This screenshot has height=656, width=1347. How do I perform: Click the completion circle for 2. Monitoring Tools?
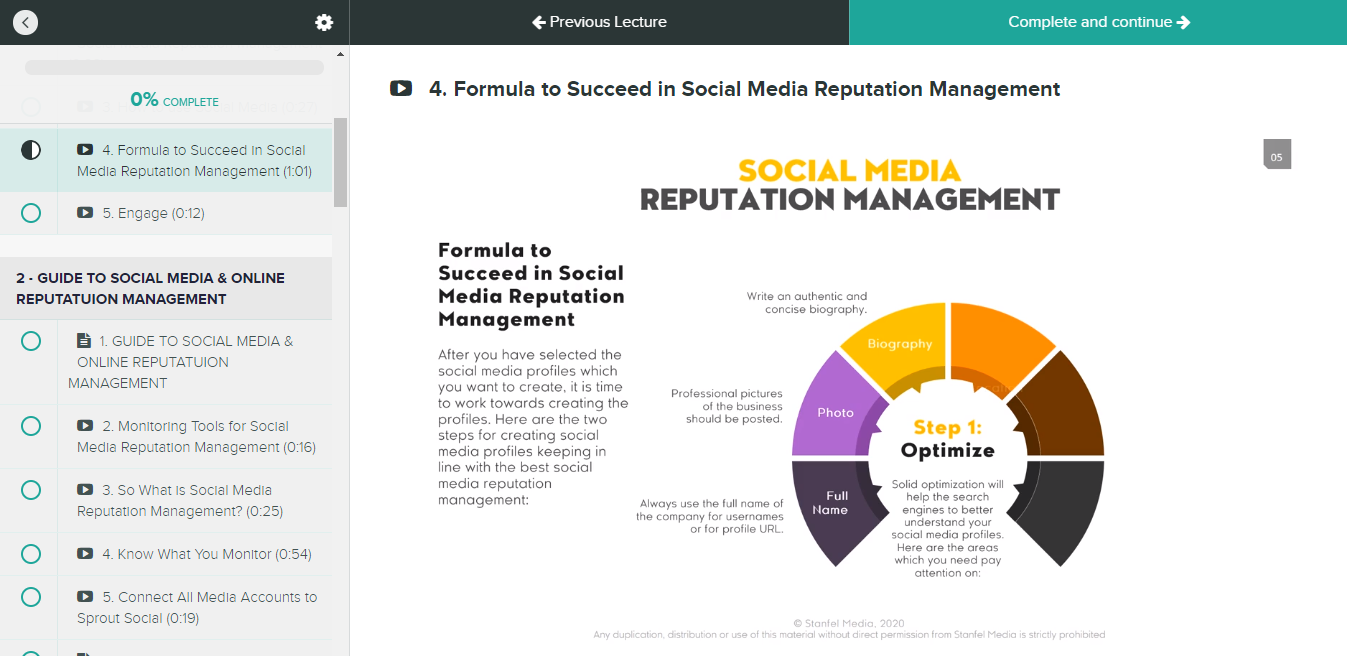click(31, 426)
